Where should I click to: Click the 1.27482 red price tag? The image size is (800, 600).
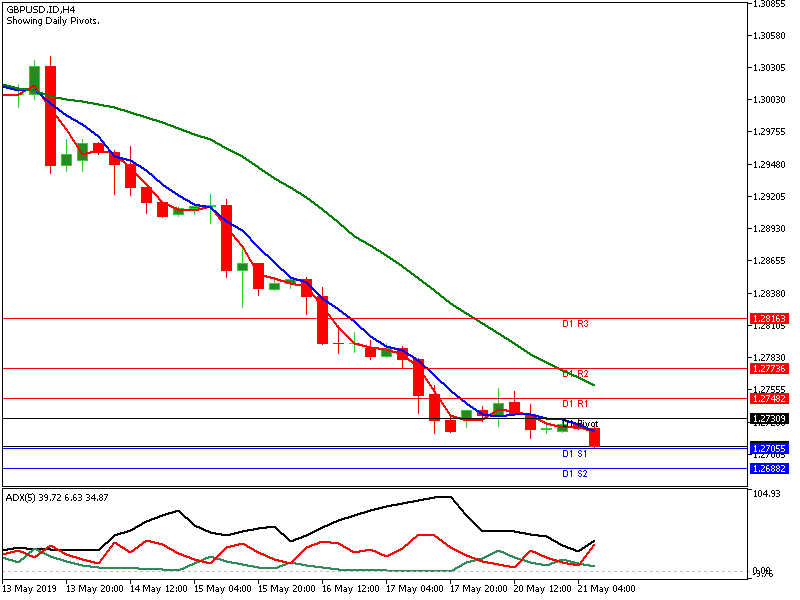769,398
